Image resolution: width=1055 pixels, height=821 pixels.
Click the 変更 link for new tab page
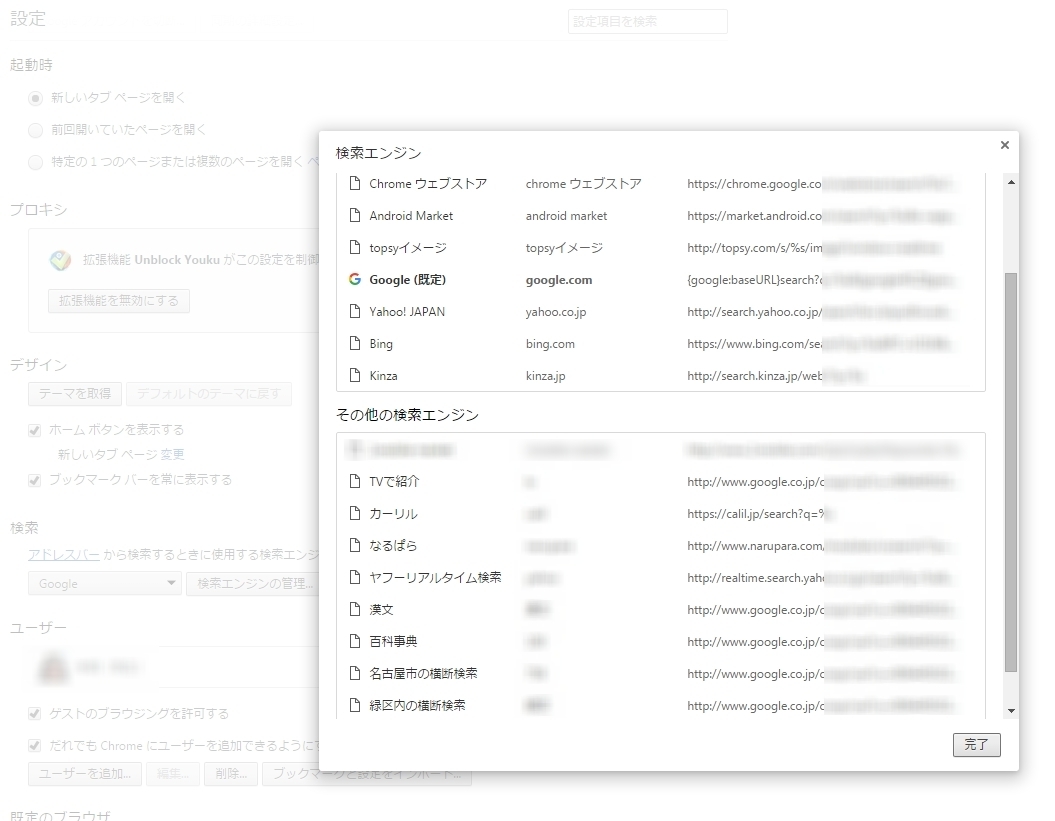tap(172, 455)
